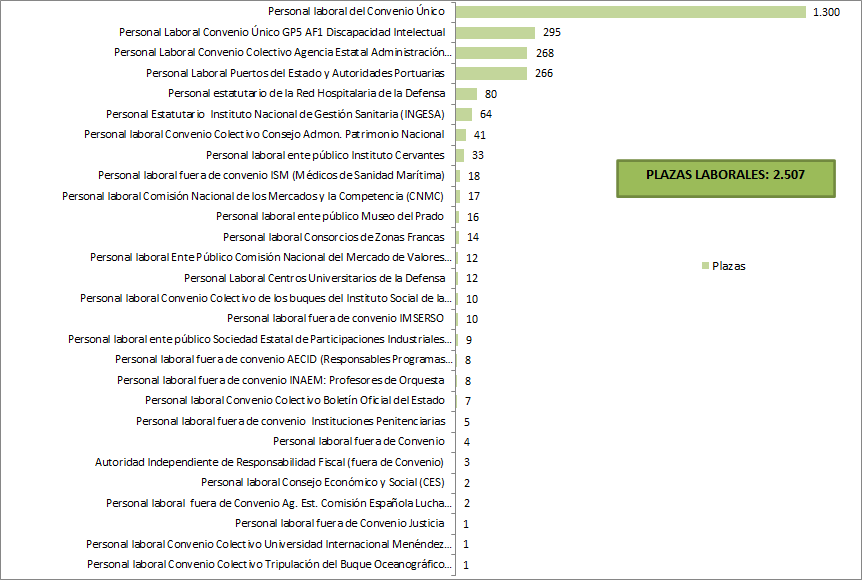Click the green Plazas legend color swatch
The height and width of the screenshot is (580, 862).
pos(705,266)
